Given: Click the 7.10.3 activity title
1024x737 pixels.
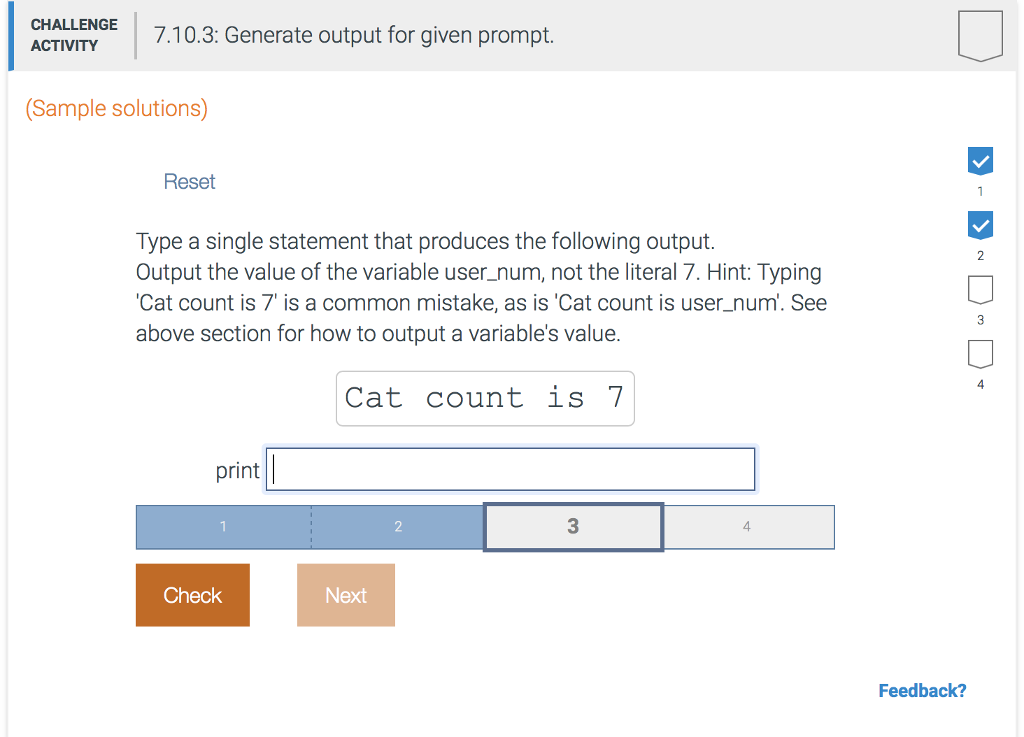Looking at the screenshot, I should (352, 34).
